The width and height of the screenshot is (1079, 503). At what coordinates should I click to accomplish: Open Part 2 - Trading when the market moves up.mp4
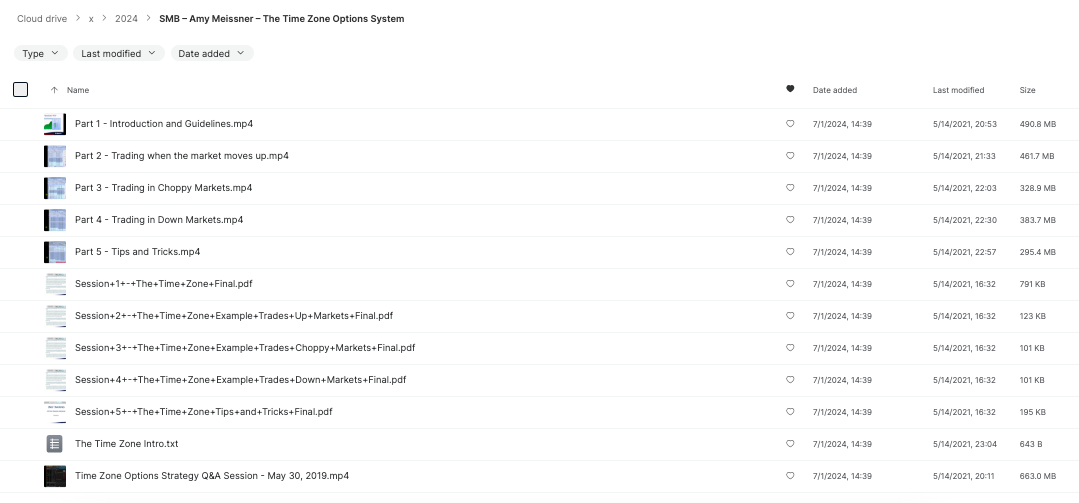pos(182,156)
